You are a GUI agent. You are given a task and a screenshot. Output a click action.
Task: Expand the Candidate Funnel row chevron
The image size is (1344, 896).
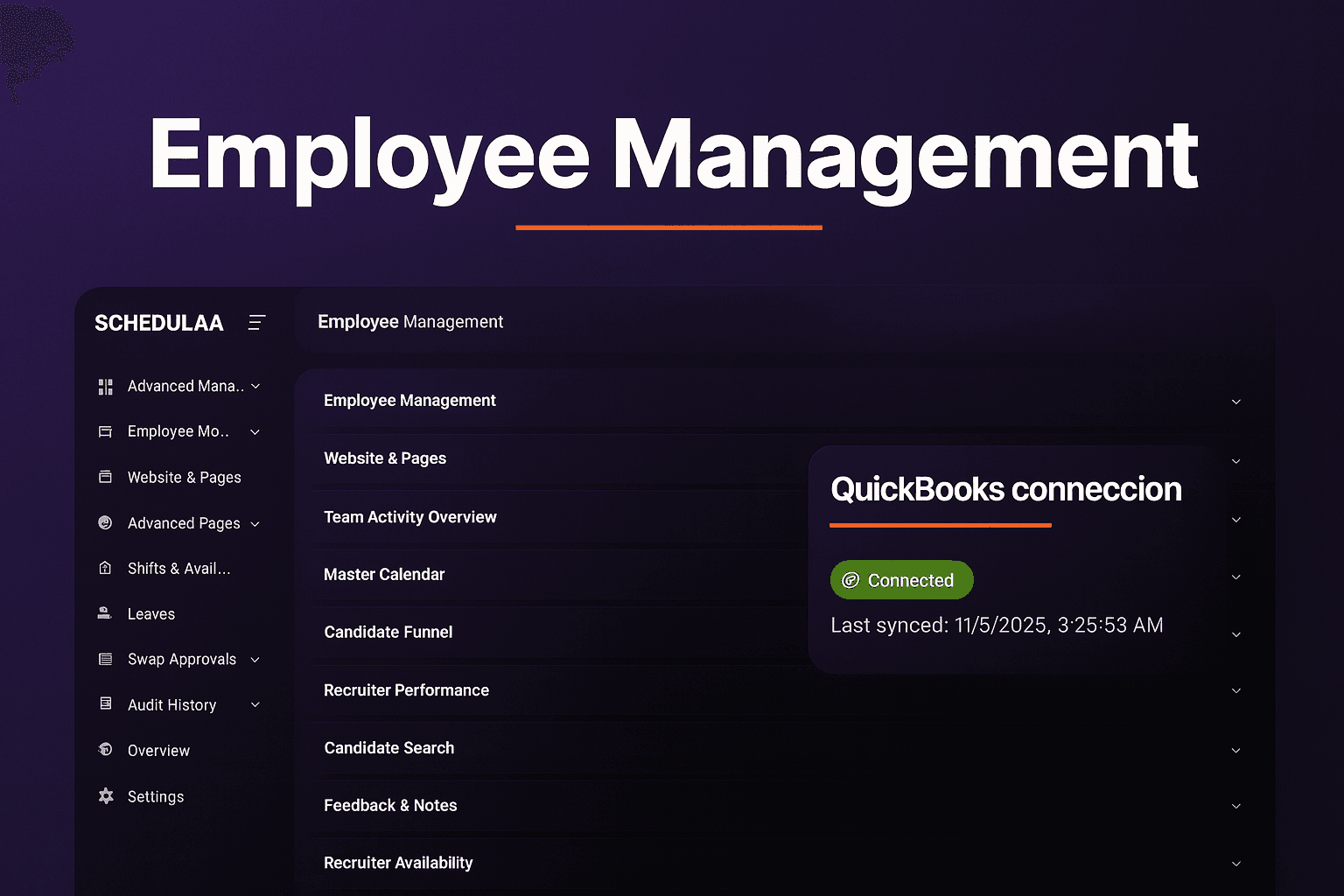click(1236, 634)
